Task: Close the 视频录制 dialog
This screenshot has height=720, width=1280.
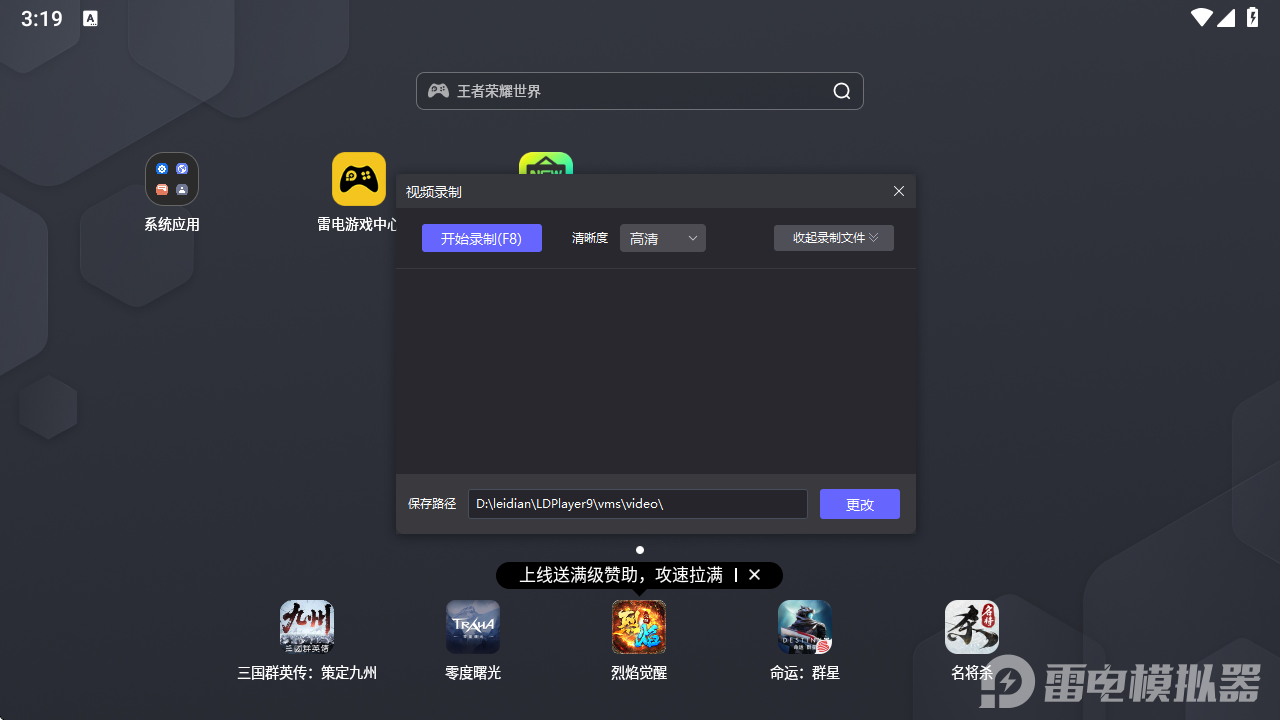Action: (898, 191)
